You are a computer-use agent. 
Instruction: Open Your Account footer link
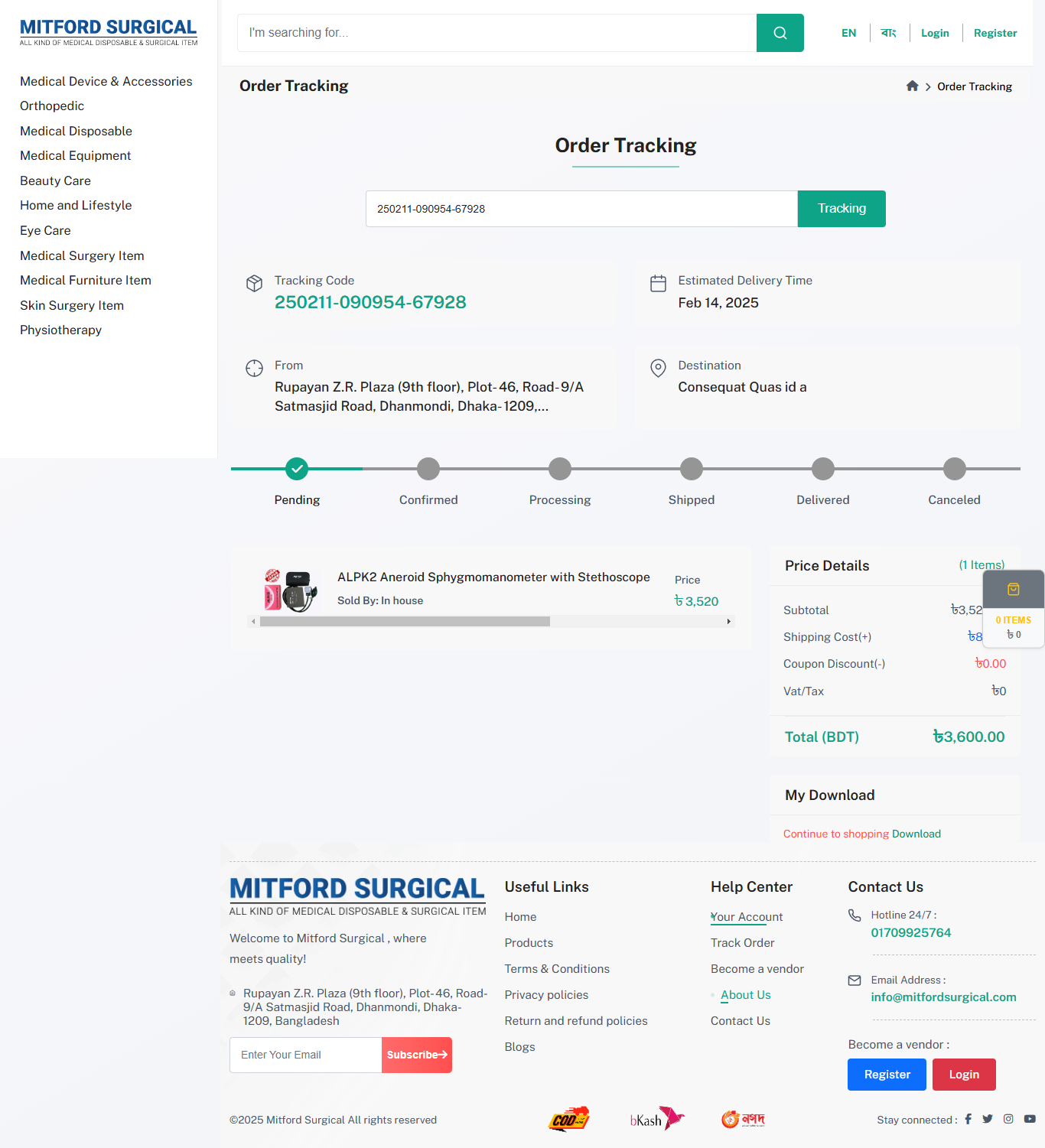point(747,917)
